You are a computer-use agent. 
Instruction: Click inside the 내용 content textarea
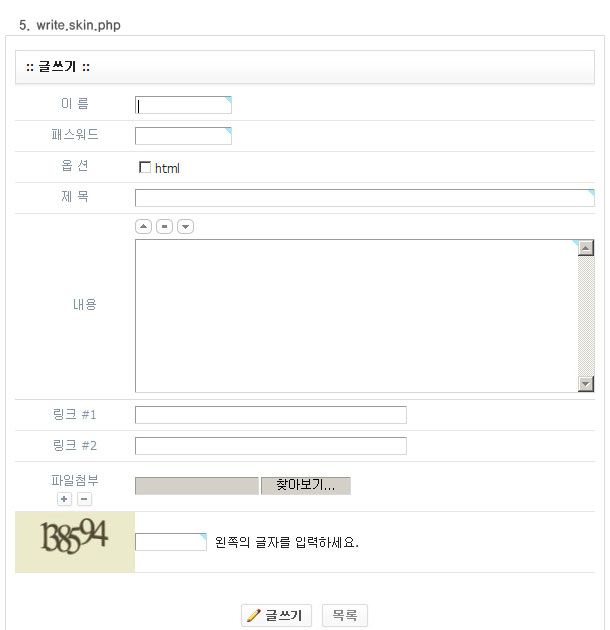pos(356,316)
